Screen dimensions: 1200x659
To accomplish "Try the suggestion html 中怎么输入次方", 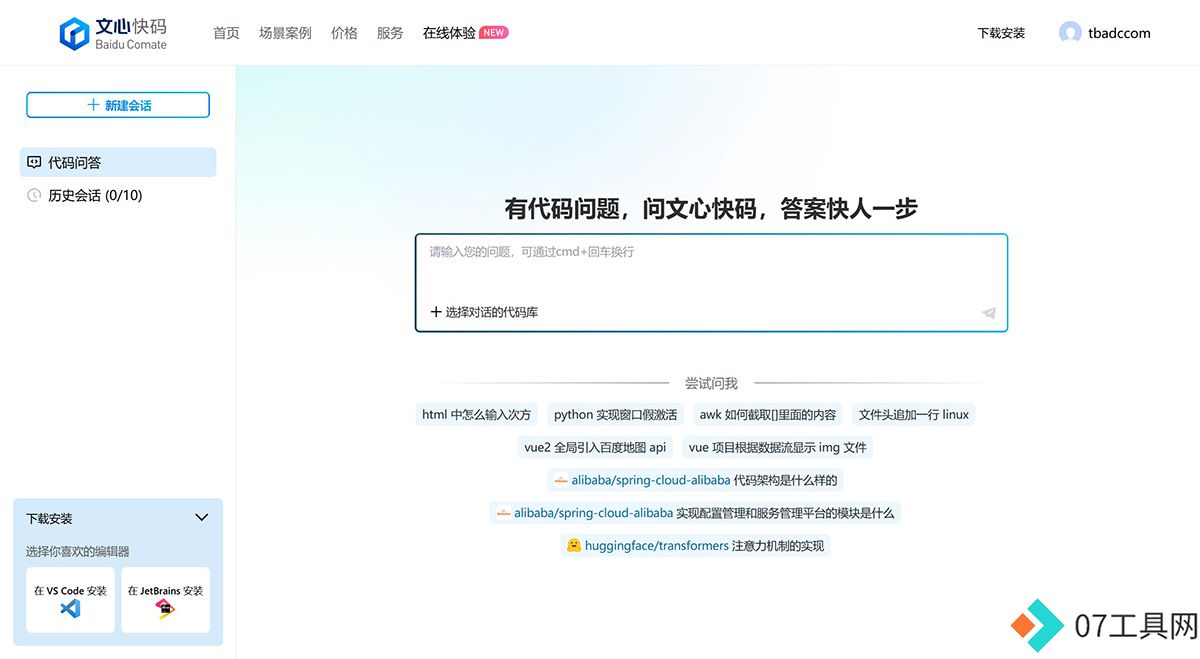I will pyautogui.click(x=477, y=414).
